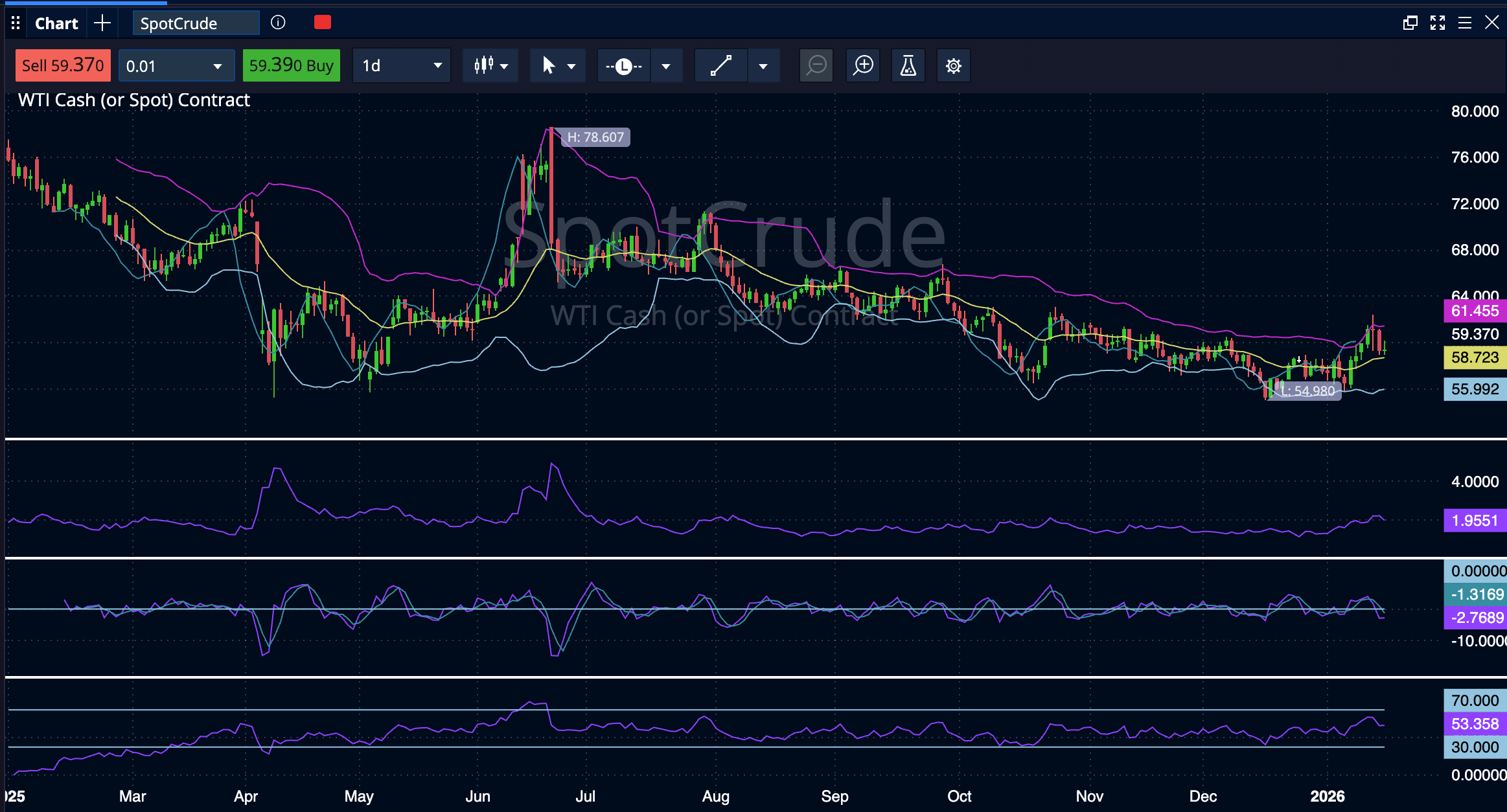Toggle fullscreen mode for chart panel

(1437, 23)
